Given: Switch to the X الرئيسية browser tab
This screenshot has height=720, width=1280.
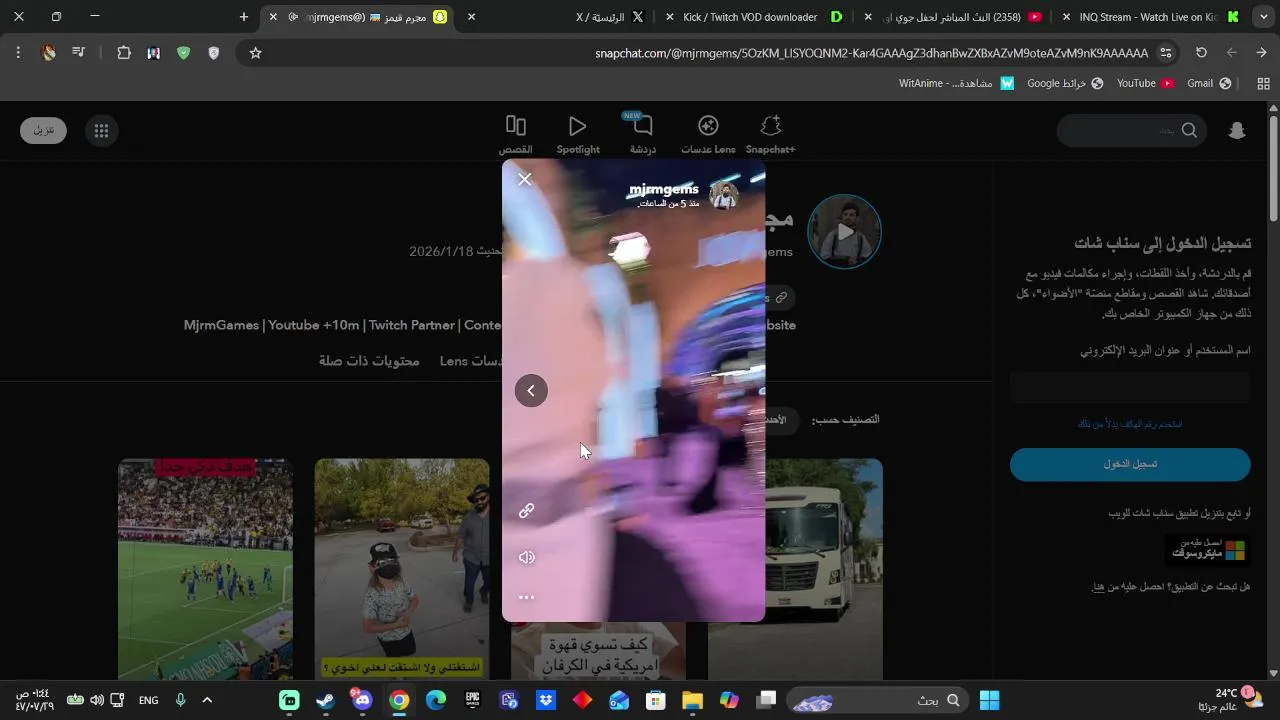Looking at the screenshot, I should click(x=608, y=17).
